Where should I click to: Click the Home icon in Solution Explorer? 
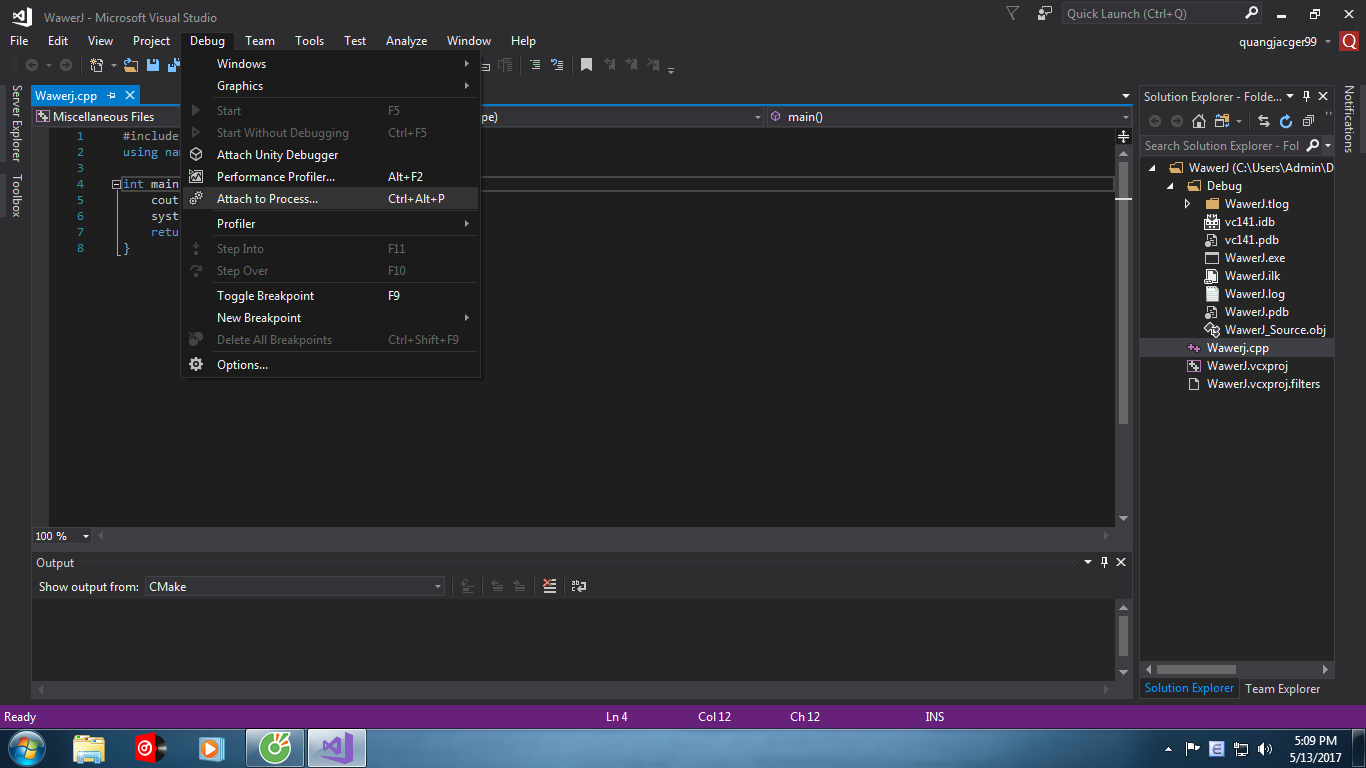click(x=1198, y=121)
